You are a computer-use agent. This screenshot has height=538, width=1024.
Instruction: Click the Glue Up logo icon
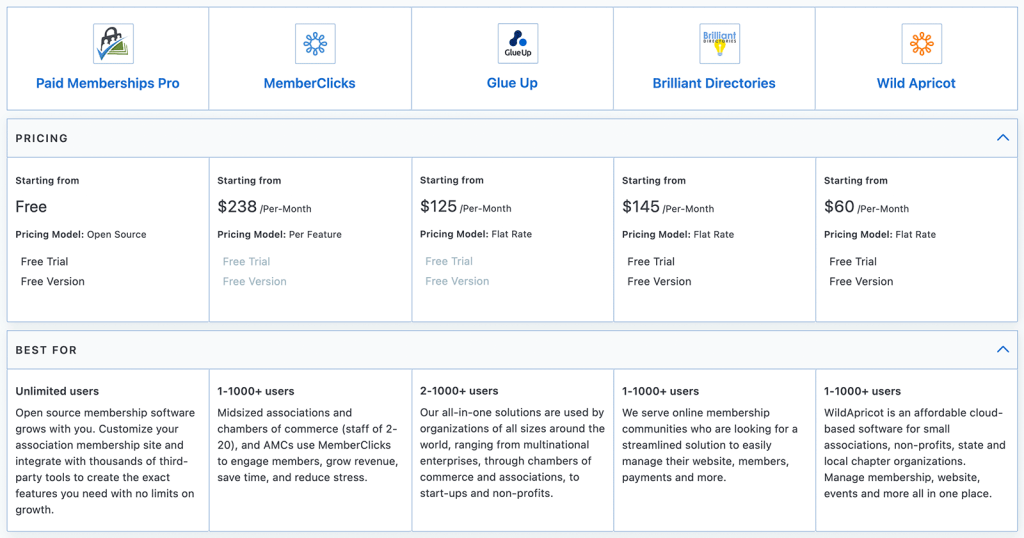(518, 44)
